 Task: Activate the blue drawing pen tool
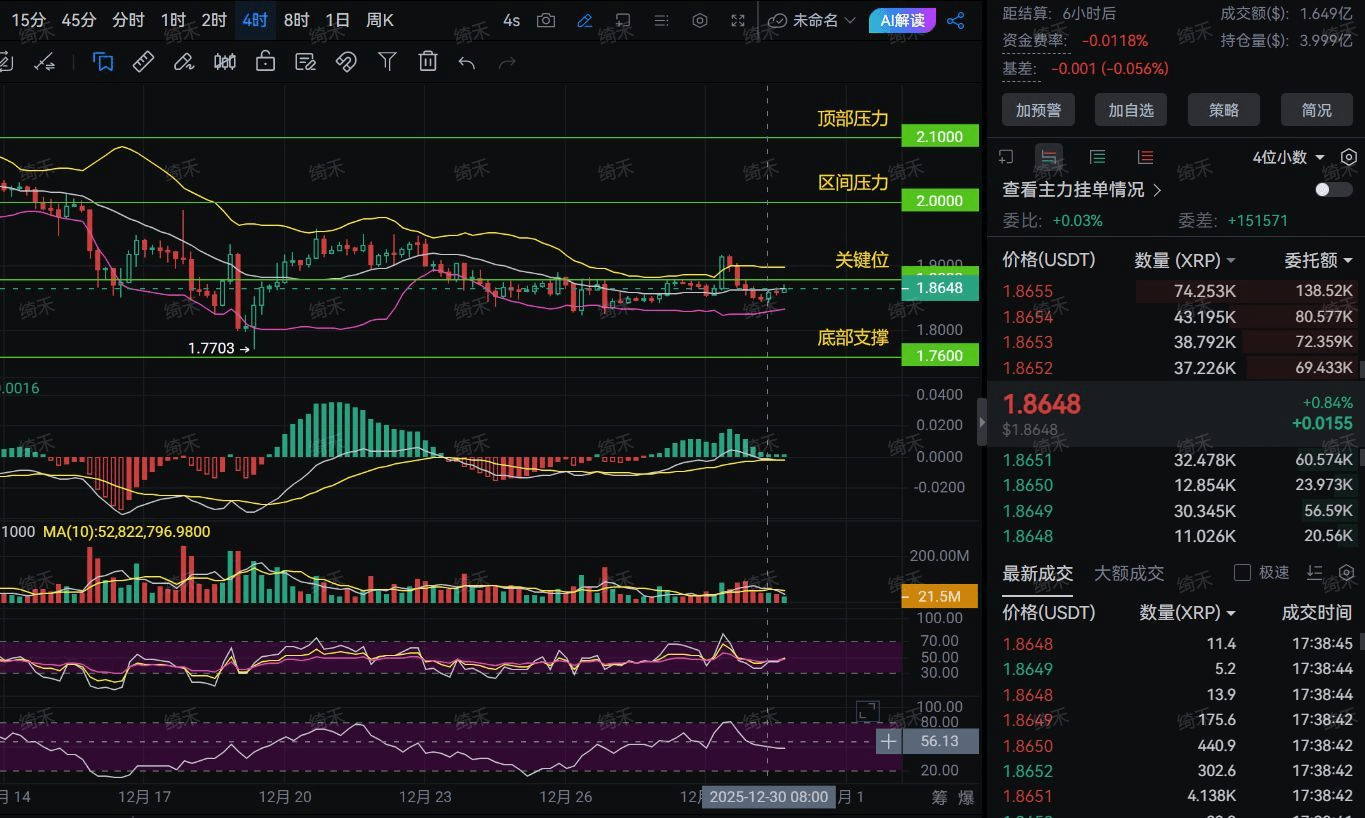tap(585, 20)
